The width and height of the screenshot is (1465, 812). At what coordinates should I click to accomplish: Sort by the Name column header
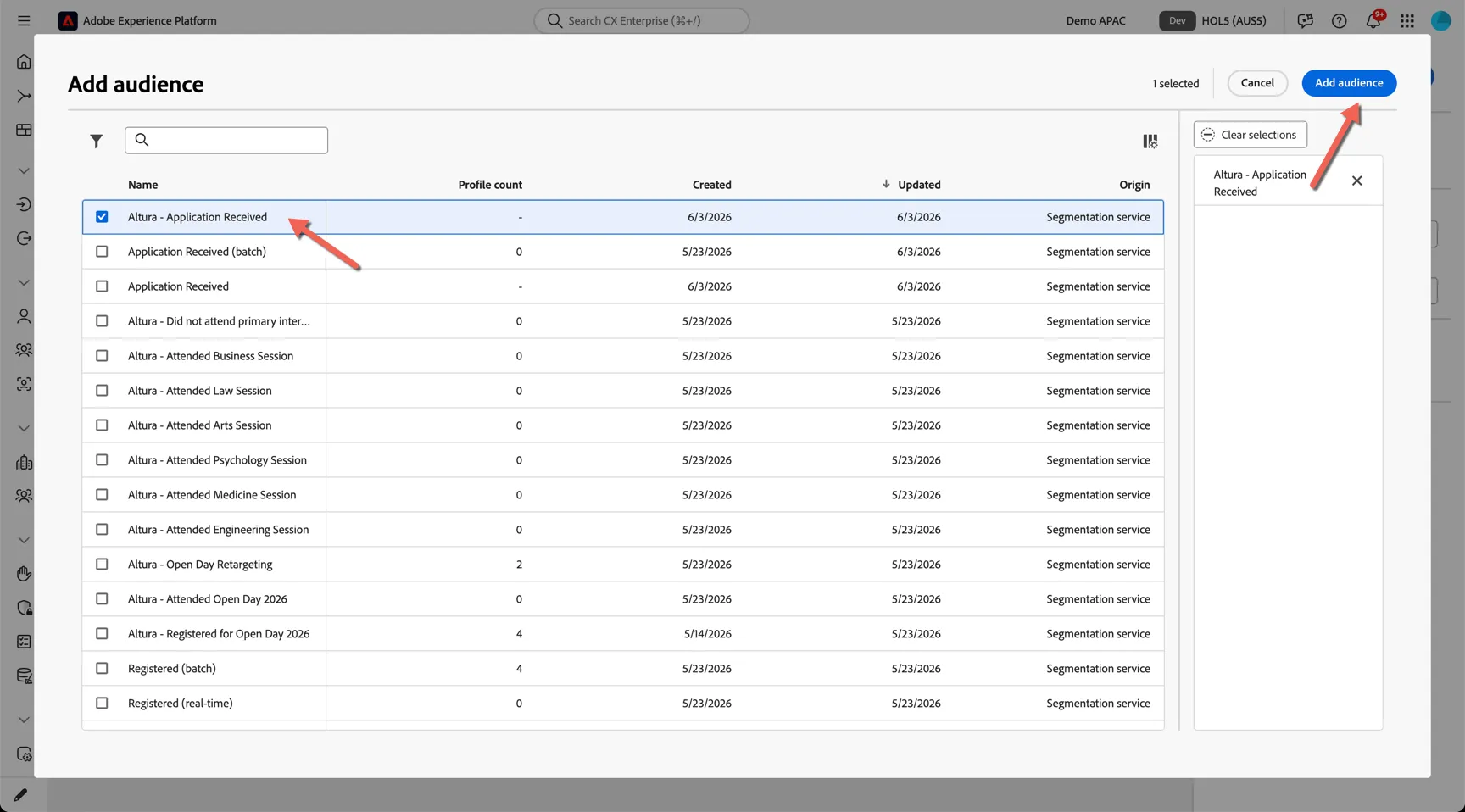(x=142, y=185)
